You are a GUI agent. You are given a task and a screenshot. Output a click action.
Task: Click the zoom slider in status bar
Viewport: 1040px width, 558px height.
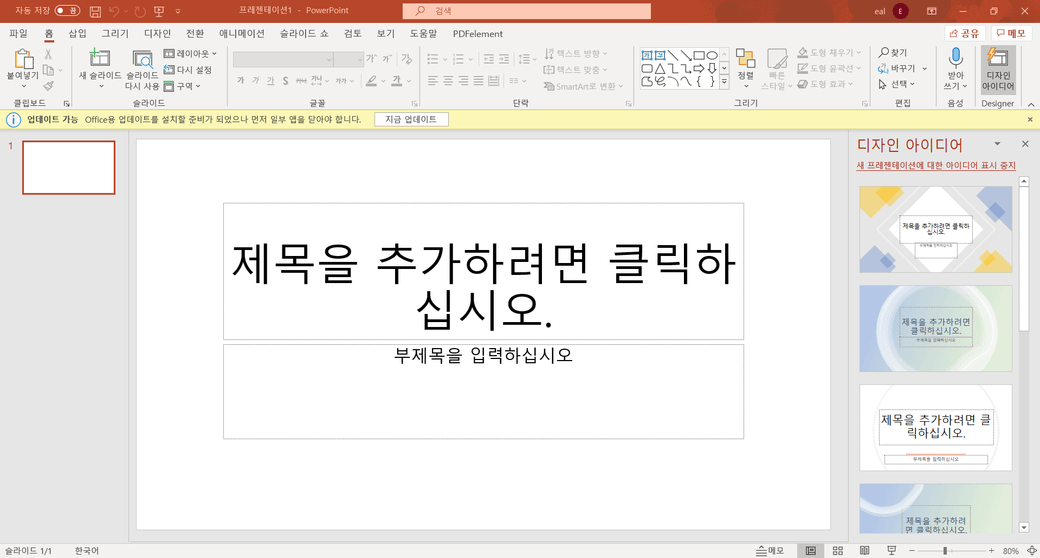(945, 551)
